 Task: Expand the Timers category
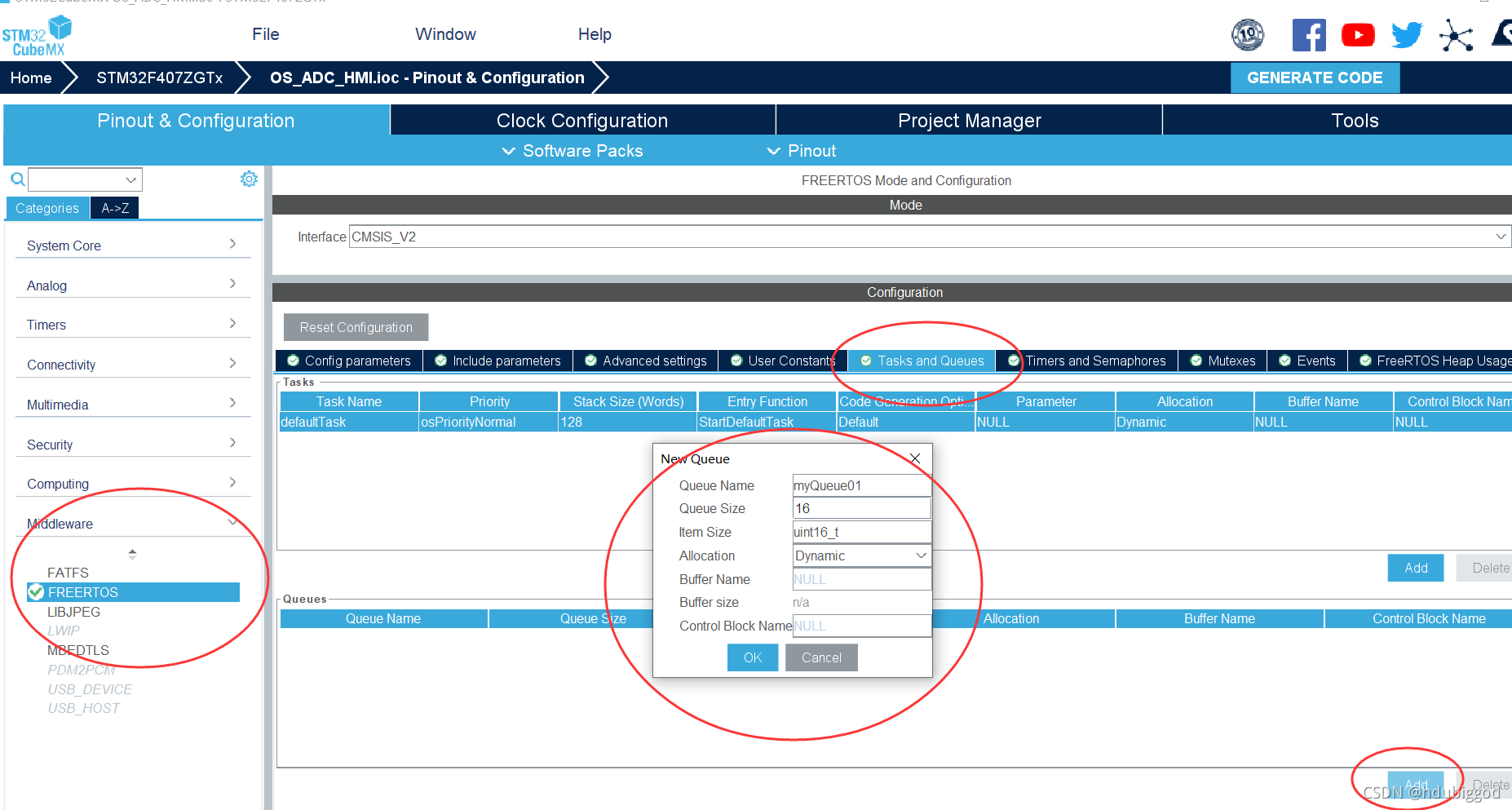coord(133,325)
